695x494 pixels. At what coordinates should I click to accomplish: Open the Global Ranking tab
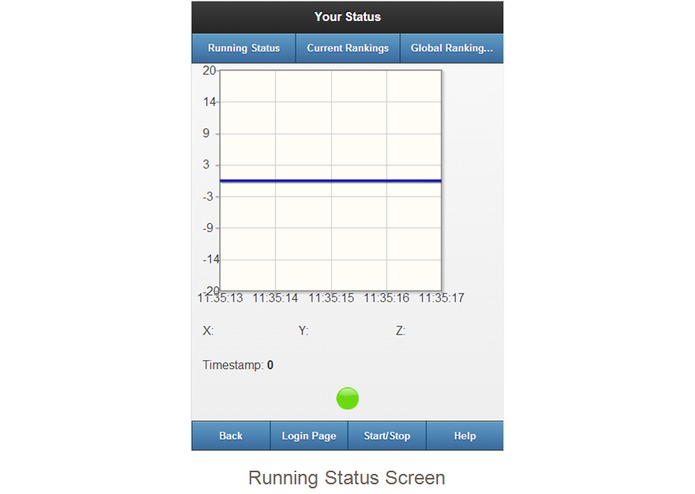pos(452,48)
